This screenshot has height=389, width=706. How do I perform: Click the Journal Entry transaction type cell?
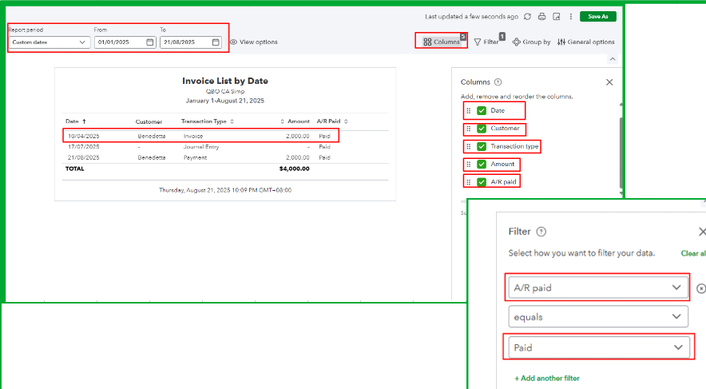coord(201,147)
